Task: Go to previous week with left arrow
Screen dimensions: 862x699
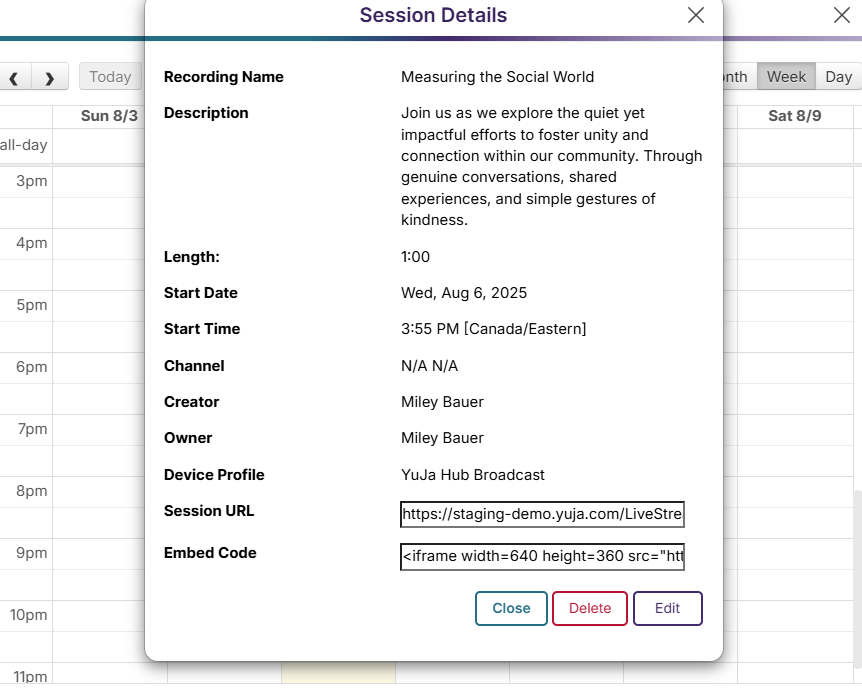Action: click(15, 77)
